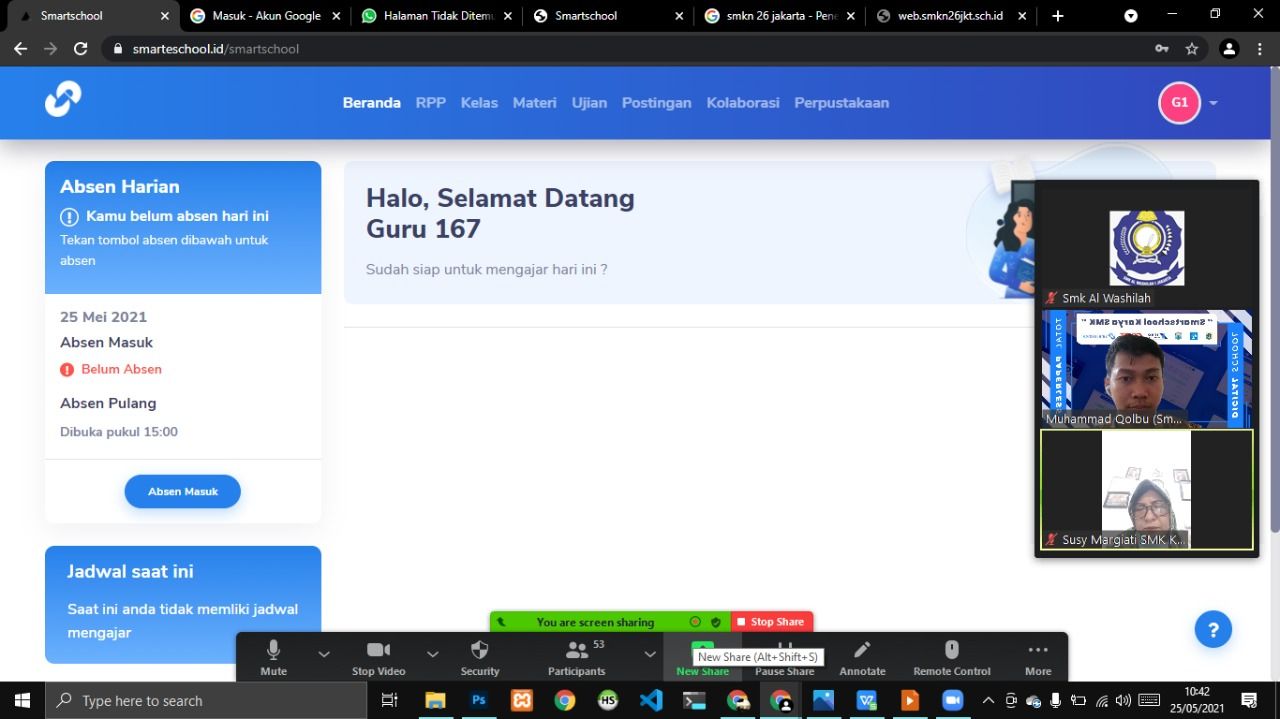The image size is (1280, 719).
Task: Bookmark page with star icon
Action: tap(1192, 49)
